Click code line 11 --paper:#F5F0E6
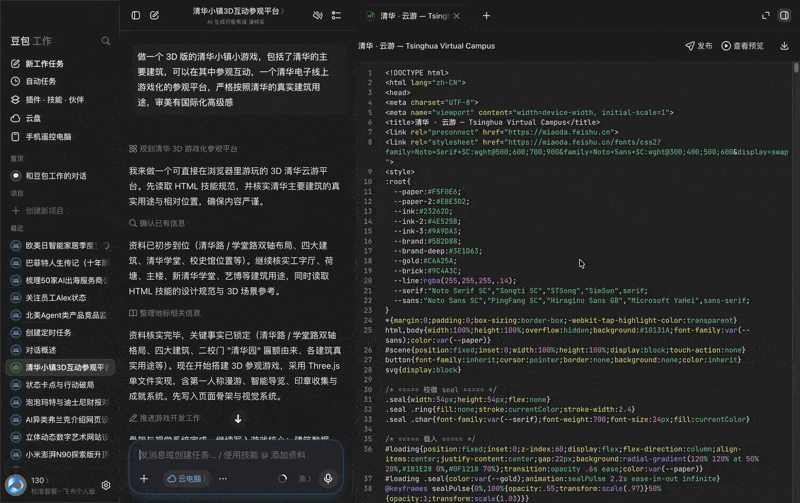The image size is (800, 503). (x=428, y=192)
